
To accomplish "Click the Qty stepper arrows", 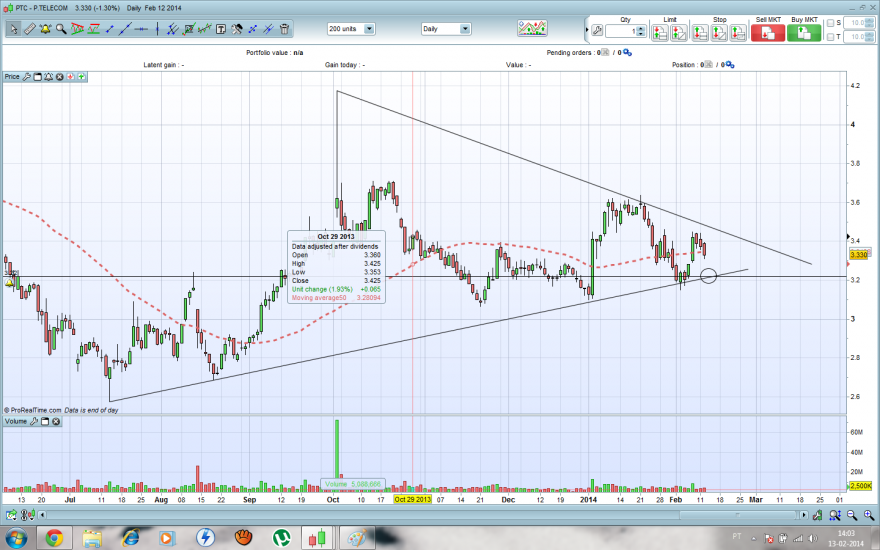I will point(641,31).
